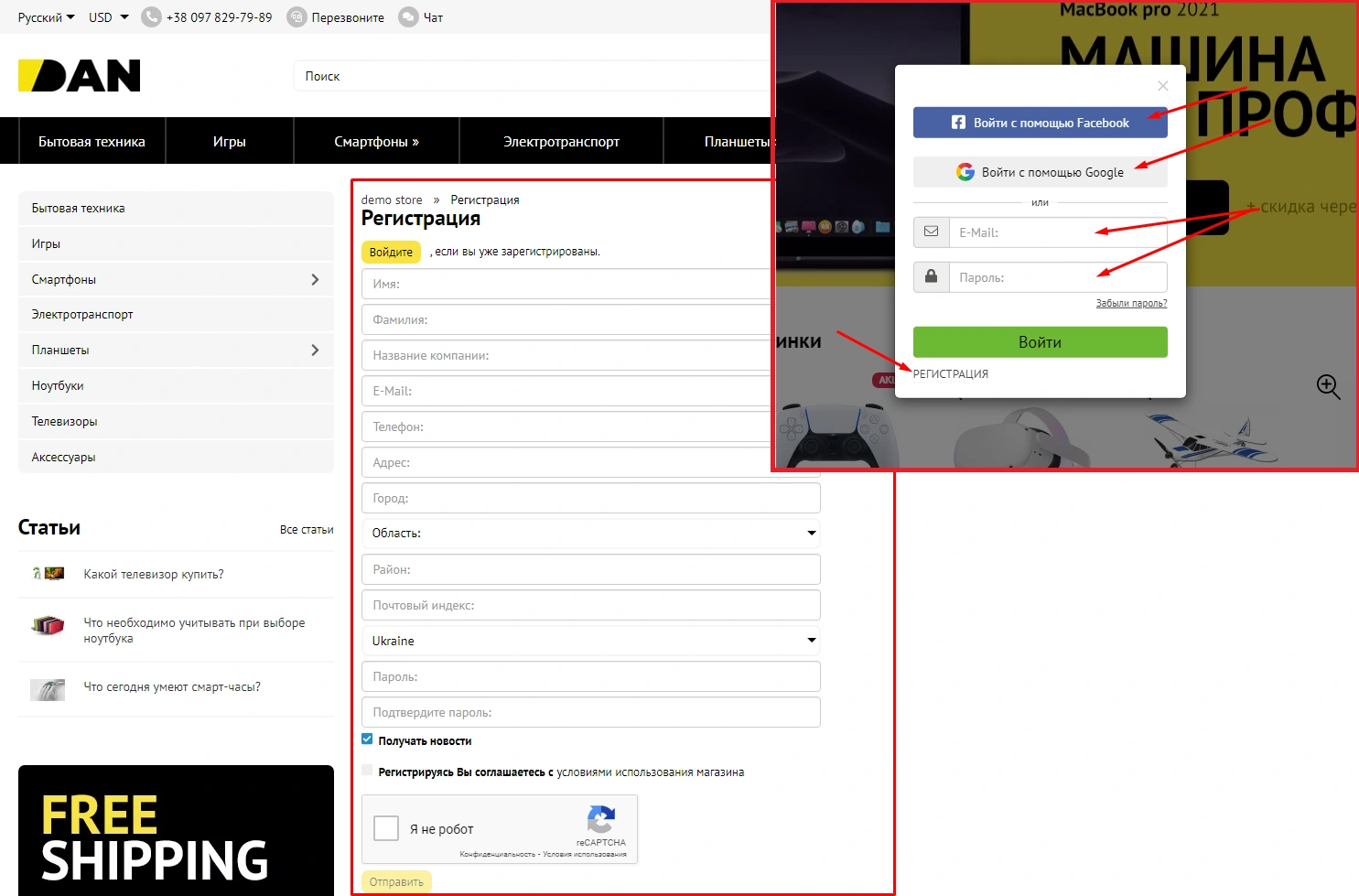The width and height of the screenshot is (1359, 896).
Task: Click the phone icon in top bar
Action: coord(151,17)
